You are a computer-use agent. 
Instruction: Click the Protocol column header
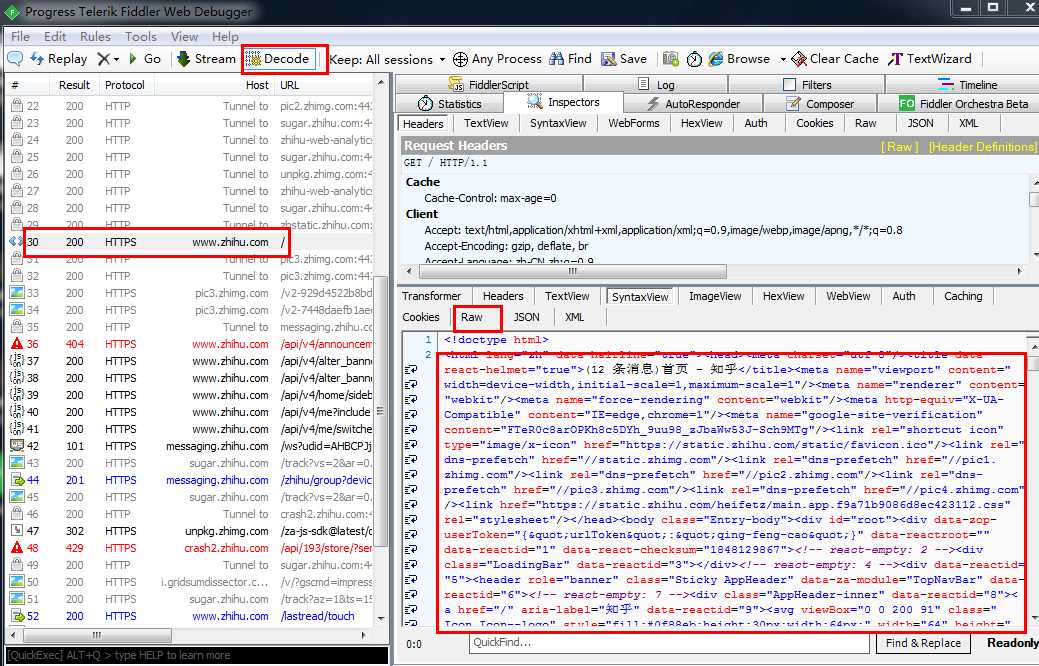point(125,85)
